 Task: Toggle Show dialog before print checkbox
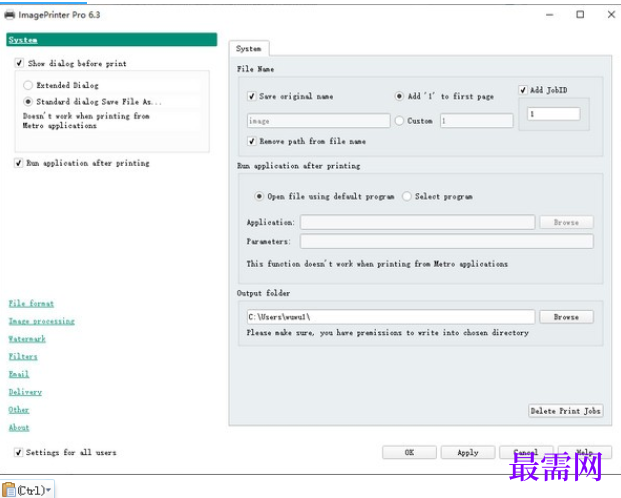19,63
